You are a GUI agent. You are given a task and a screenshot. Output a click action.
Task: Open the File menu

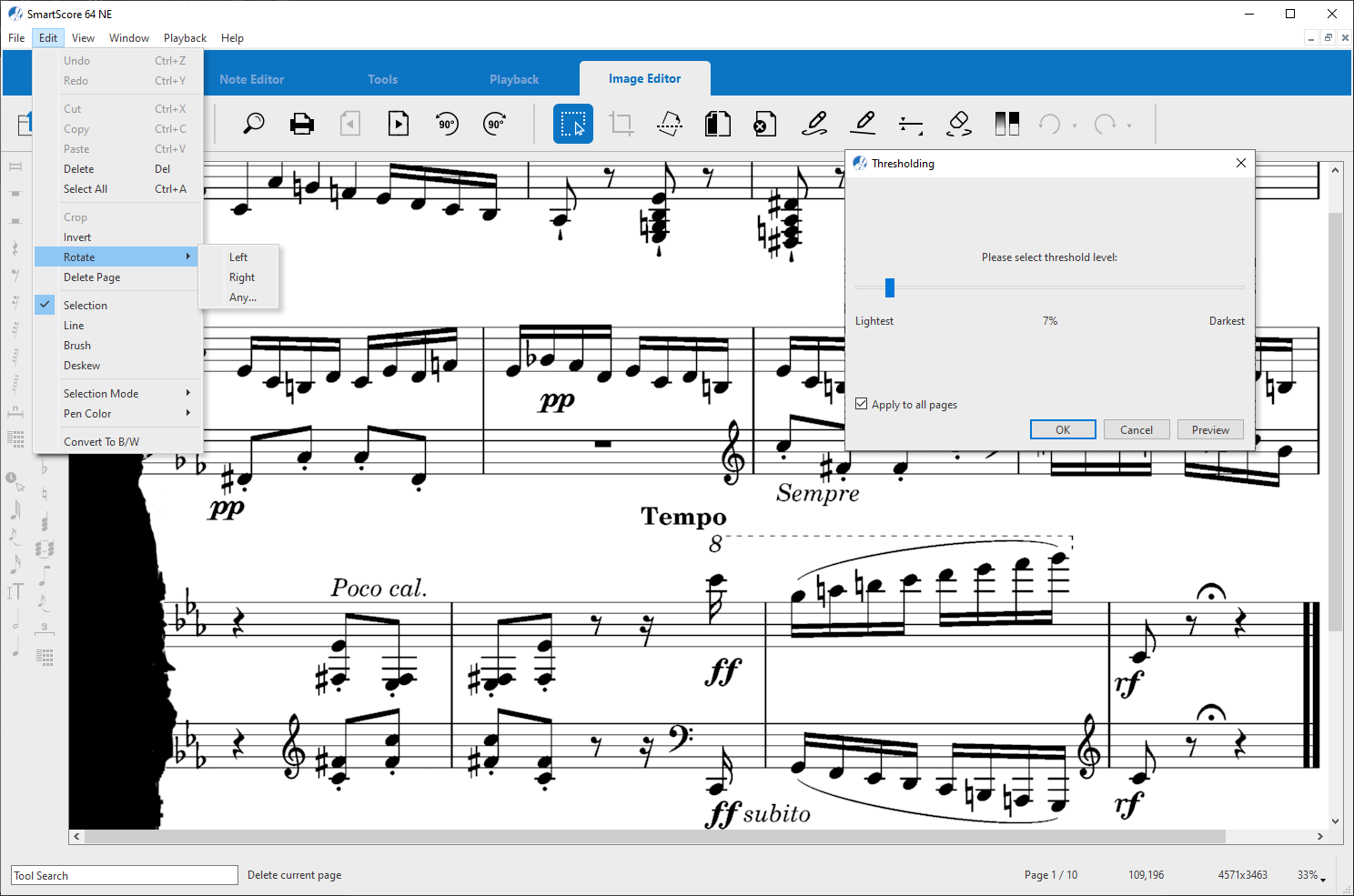16,38
